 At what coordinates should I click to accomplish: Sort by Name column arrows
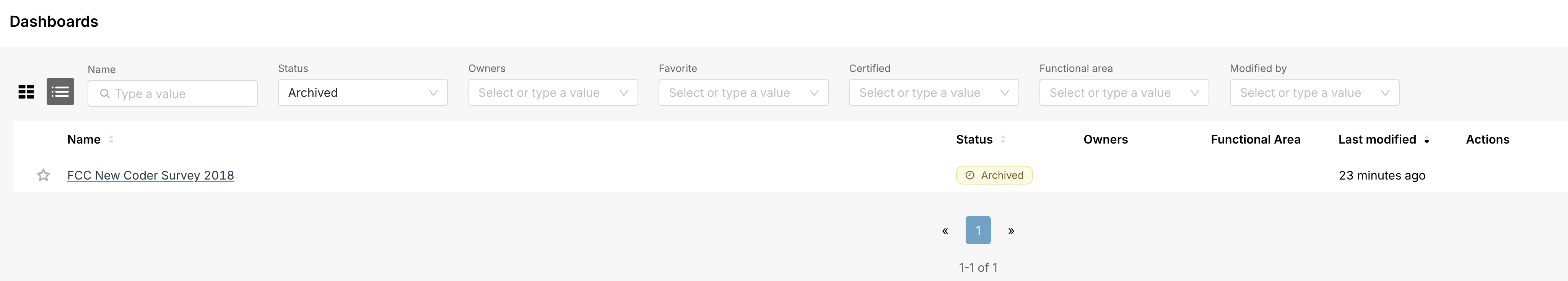coord(111,140)
